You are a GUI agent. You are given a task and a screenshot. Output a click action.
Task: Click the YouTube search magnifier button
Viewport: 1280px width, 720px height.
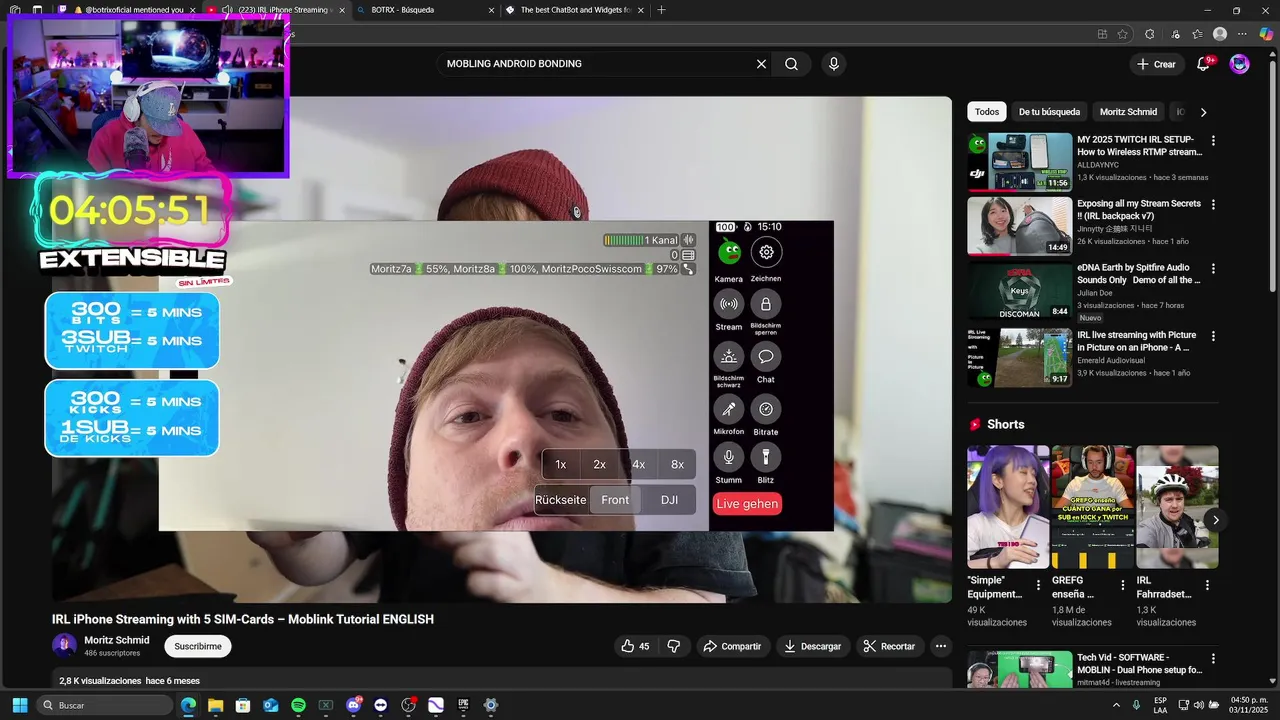(x=791, y=64)
